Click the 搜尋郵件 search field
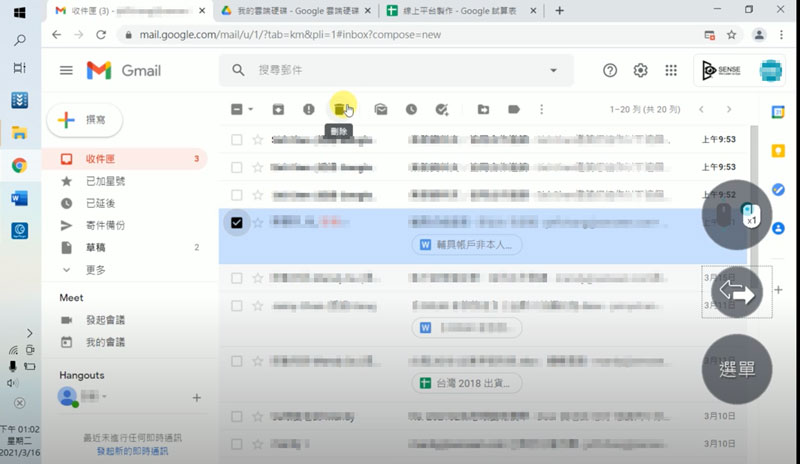Image resolution: width=800 pixels, height=464 pixels. [x=398, y=70]
